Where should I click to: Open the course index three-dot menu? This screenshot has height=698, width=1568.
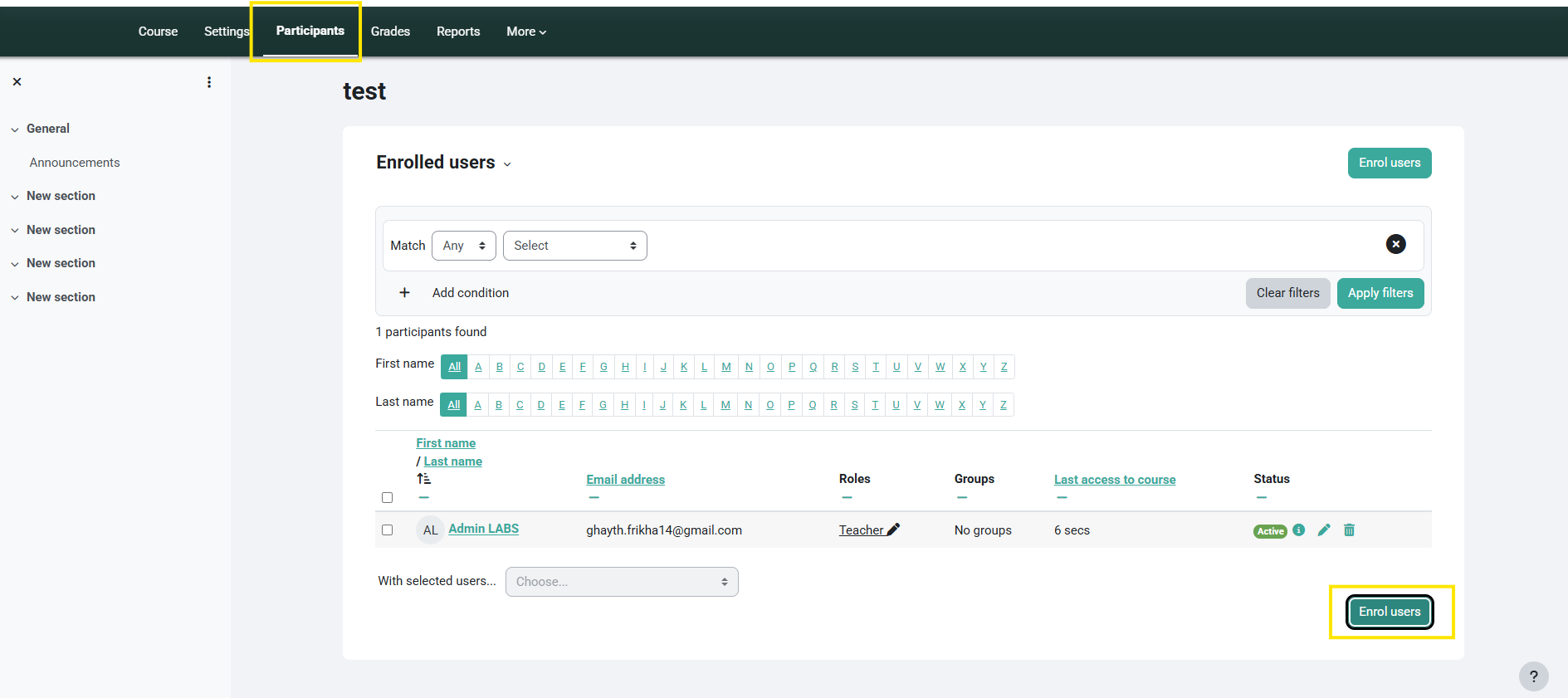209,82
